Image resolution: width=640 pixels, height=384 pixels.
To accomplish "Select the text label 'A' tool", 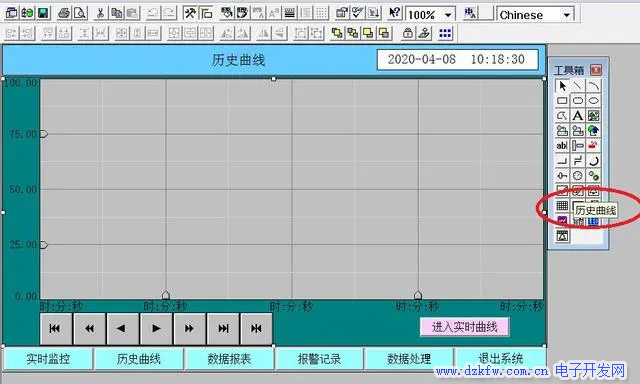I will coord(578,116).
